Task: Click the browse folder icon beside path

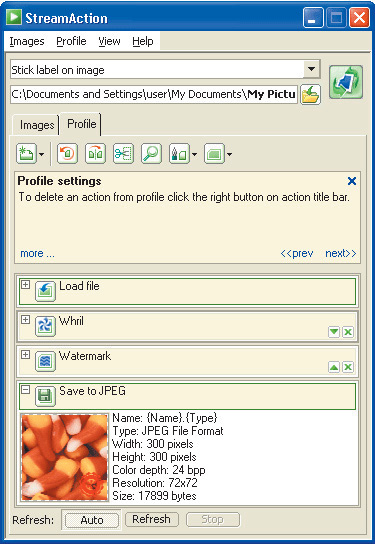Action: [310, 95]
